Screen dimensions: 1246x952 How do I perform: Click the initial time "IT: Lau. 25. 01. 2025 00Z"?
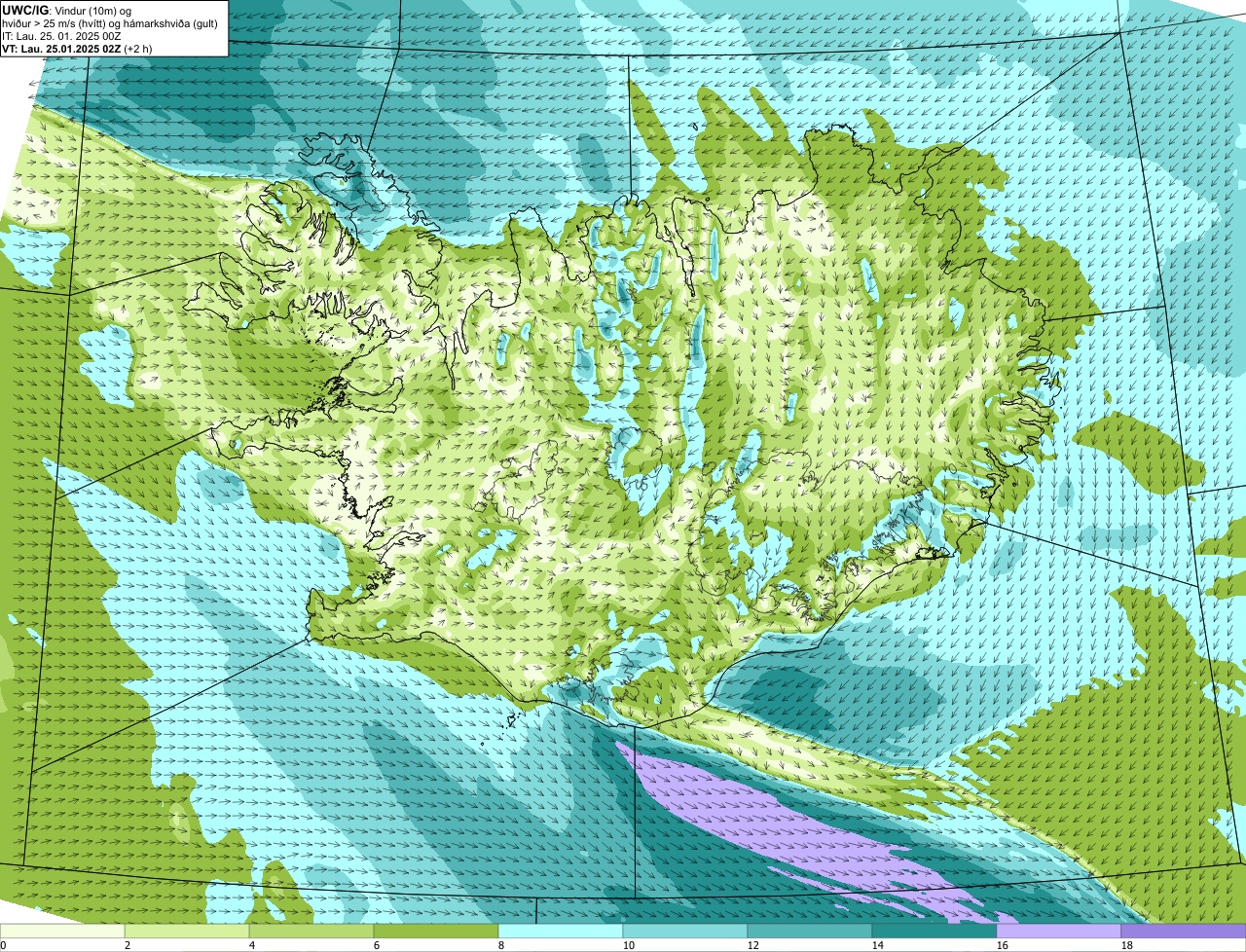tap(62, 35)
